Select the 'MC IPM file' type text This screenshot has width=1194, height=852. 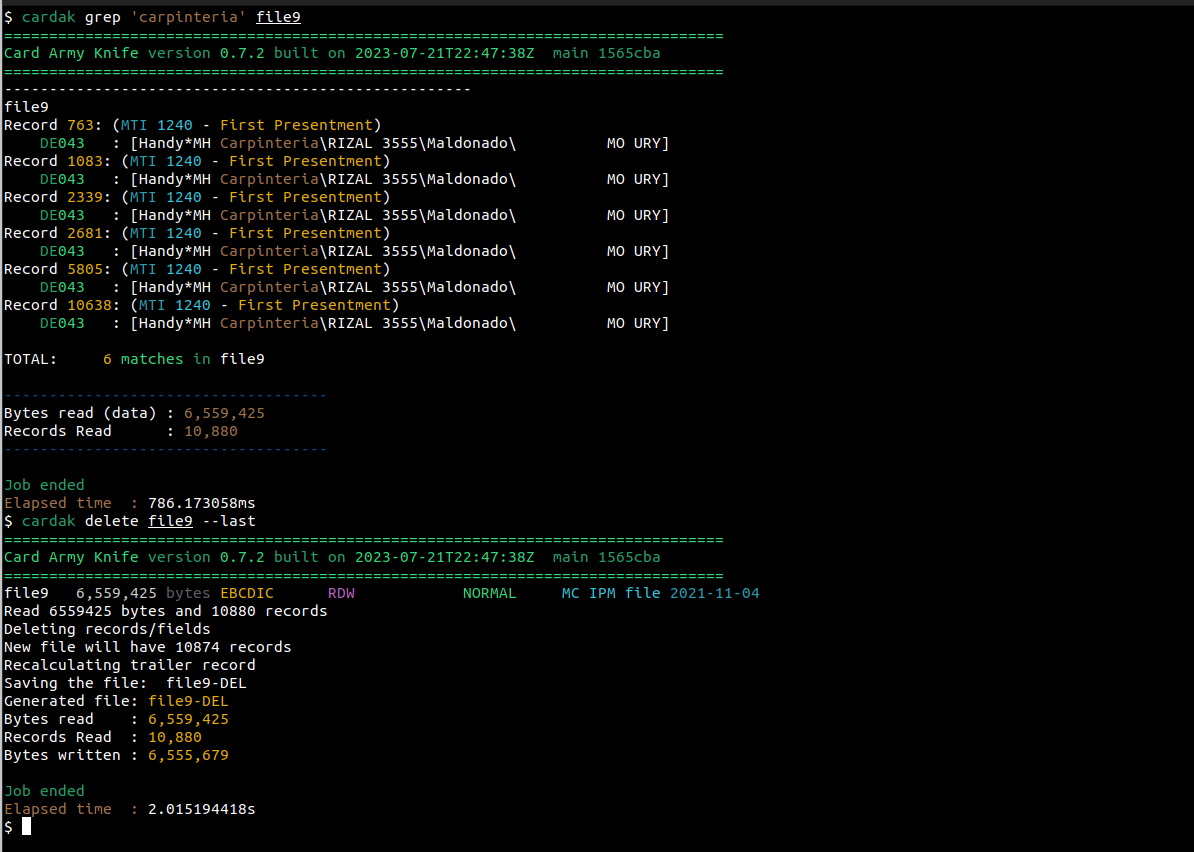610,593
